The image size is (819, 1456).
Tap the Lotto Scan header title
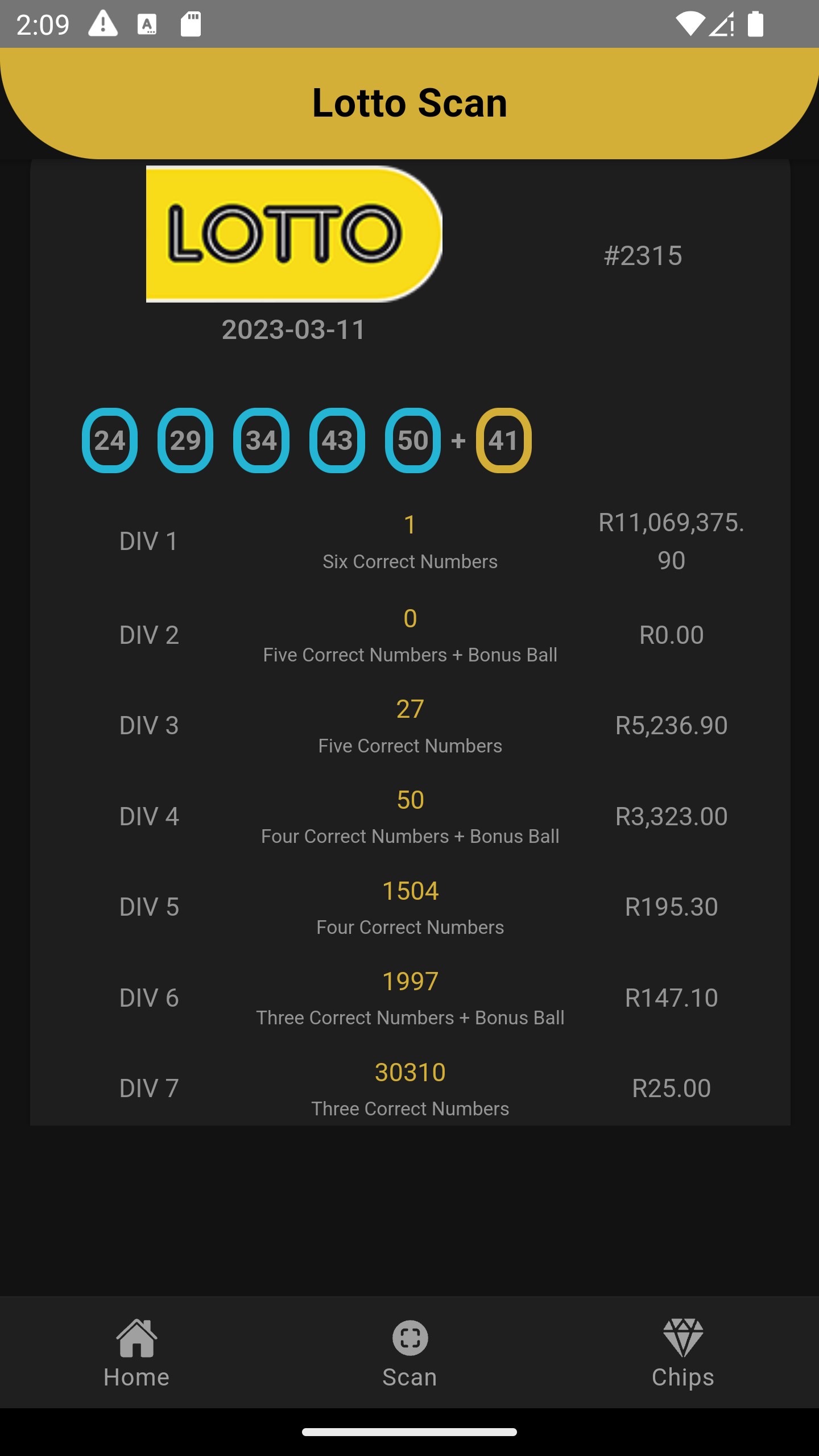pyautogui.click(x=409, y=103)
